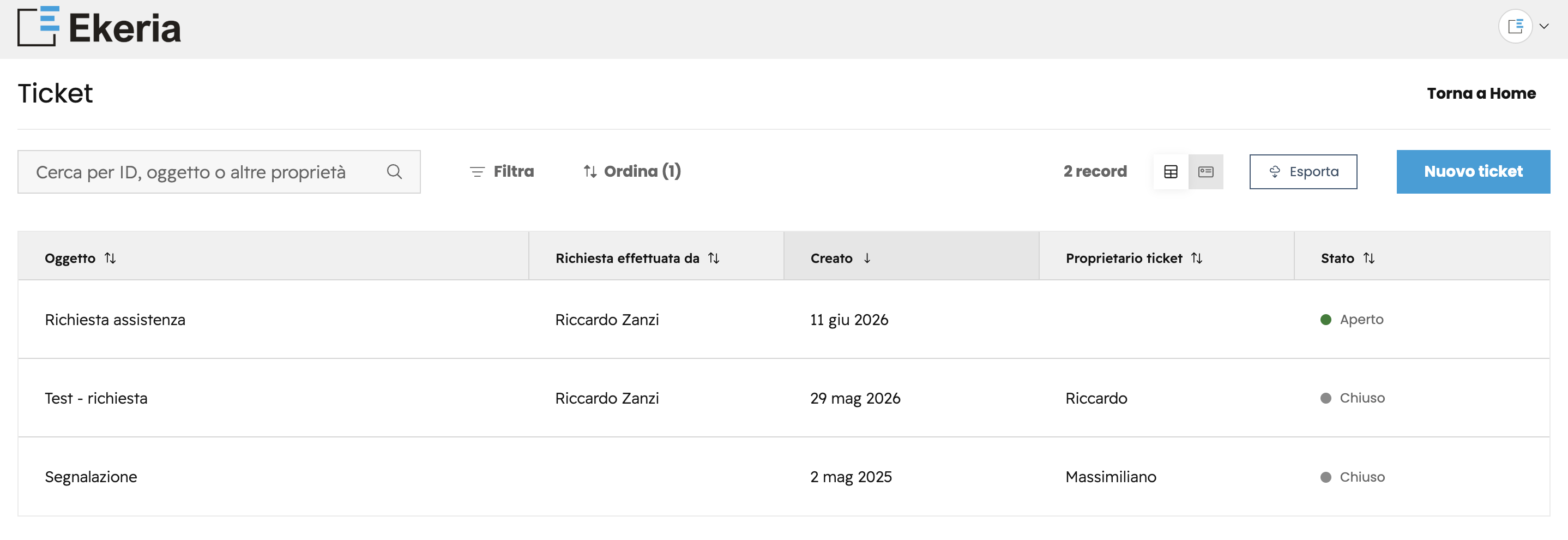Sort by Proprietario ticket arrows
Screen dimensions: 1568x540
[x=1197, y=258]
